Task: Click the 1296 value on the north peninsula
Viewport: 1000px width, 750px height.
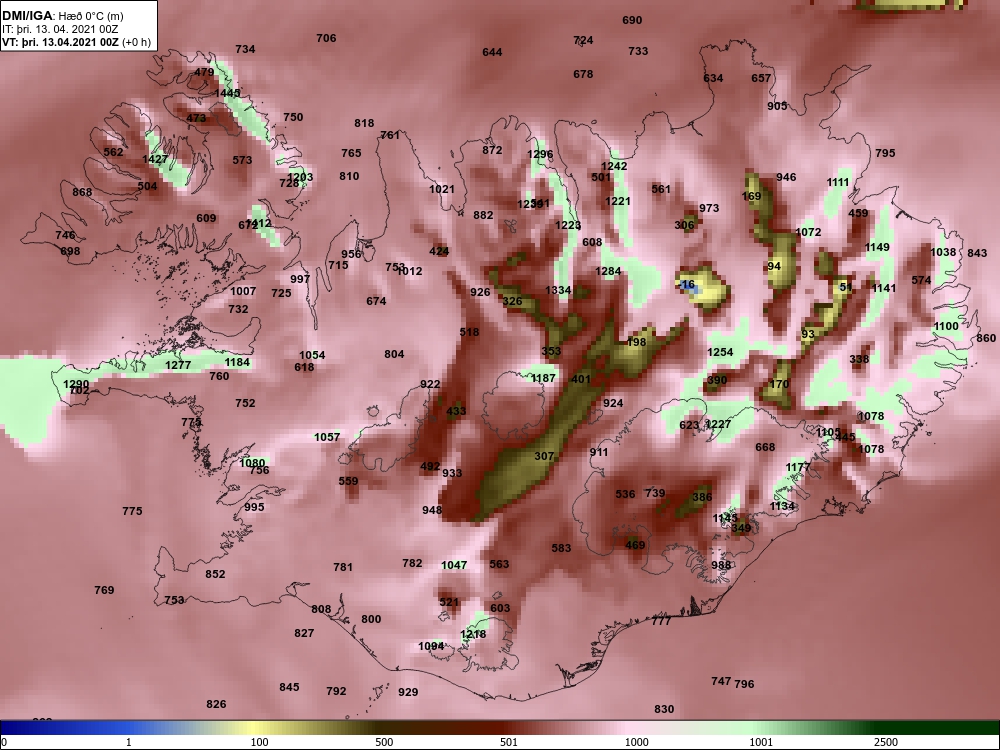Action: pos(540,154)
